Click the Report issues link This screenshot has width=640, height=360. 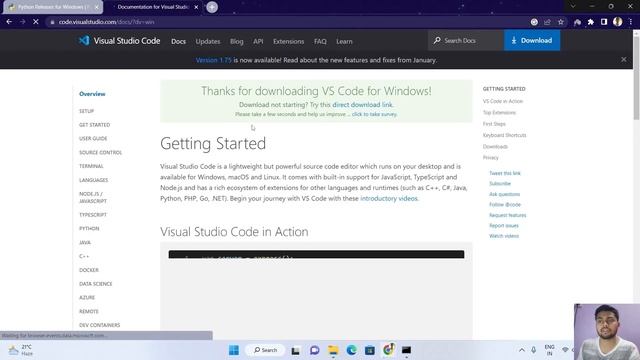(x=504, y=226)
